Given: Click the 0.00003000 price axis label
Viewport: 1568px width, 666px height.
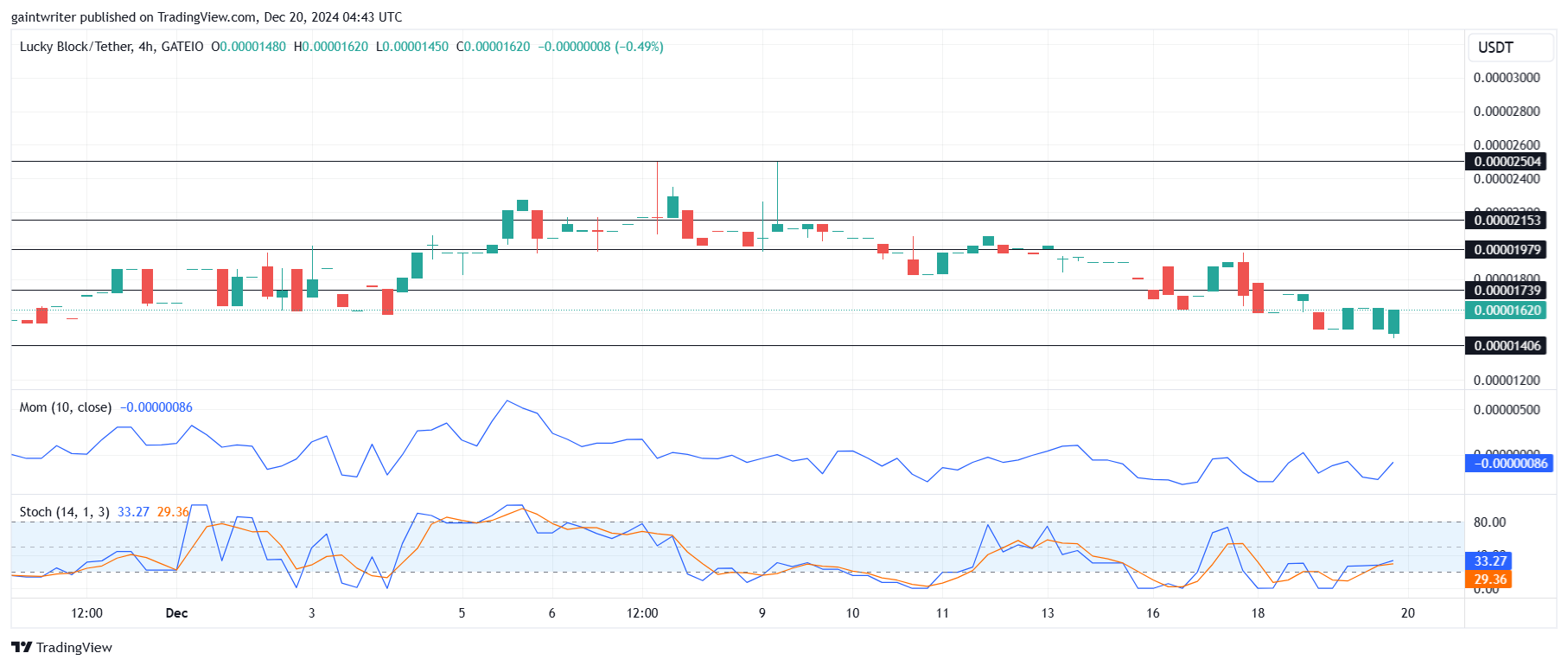Looking at the screenshot, I should [x=1507, y=78].
